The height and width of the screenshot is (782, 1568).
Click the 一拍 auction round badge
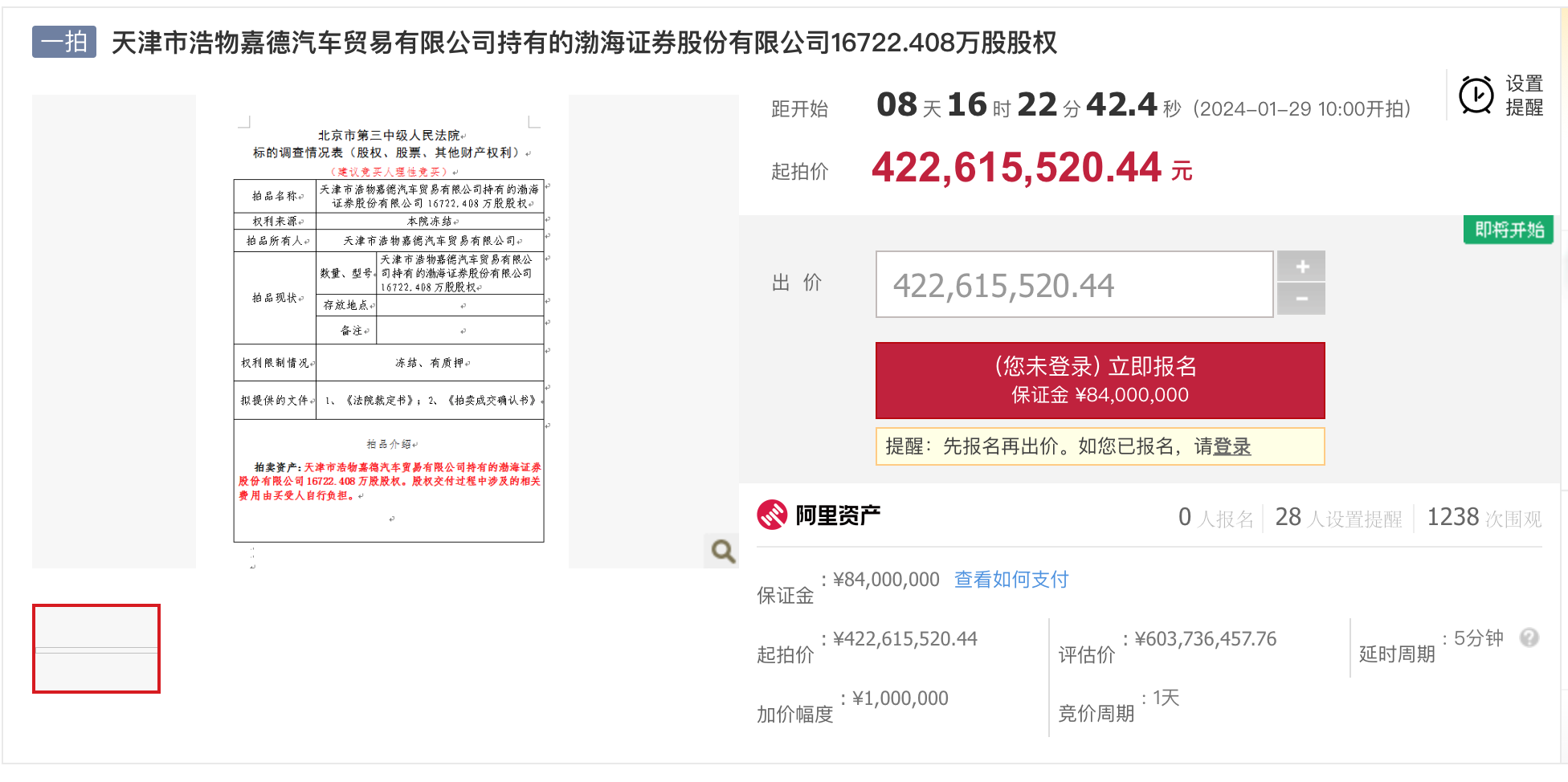pyautogui.click(x=64, y=42)
